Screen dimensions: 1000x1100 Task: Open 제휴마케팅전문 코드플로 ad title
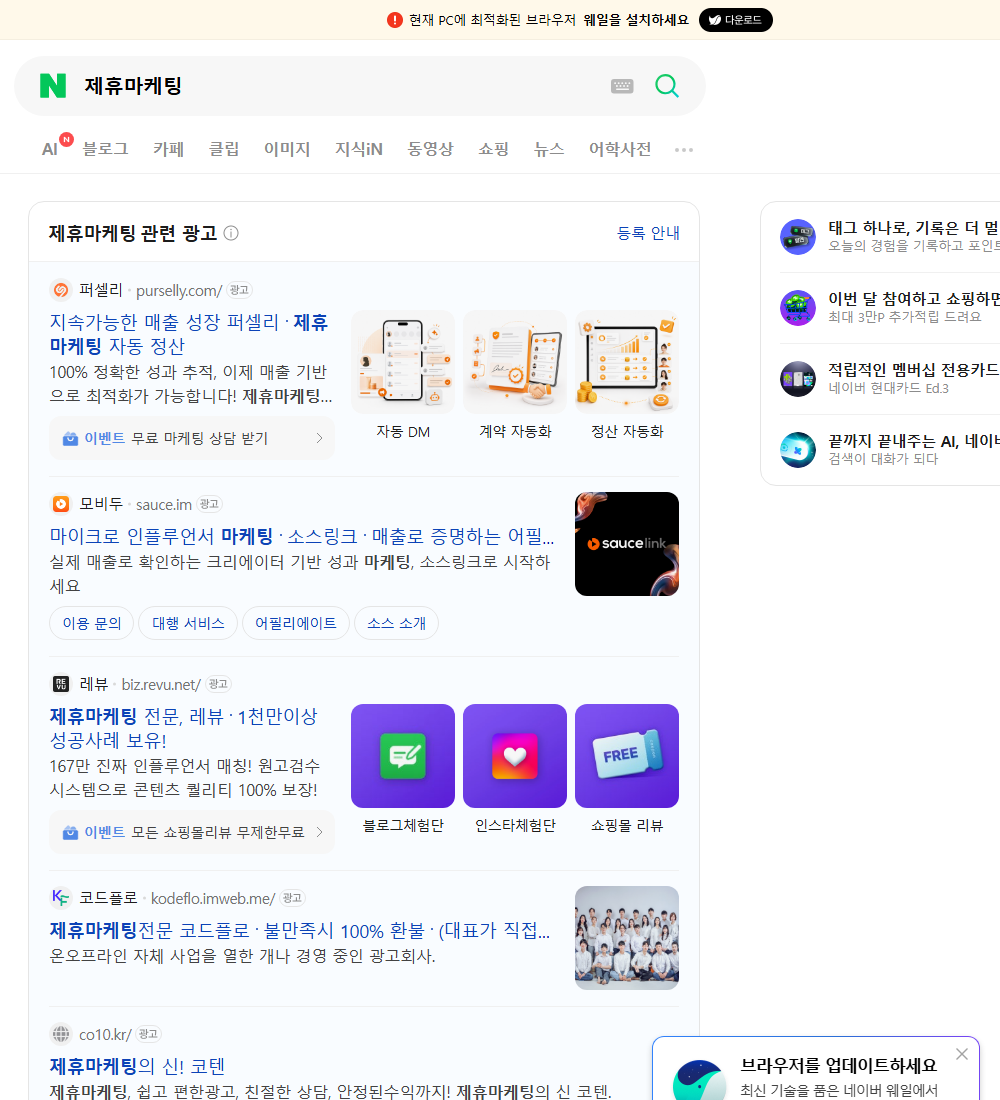(x=300, y=930)
